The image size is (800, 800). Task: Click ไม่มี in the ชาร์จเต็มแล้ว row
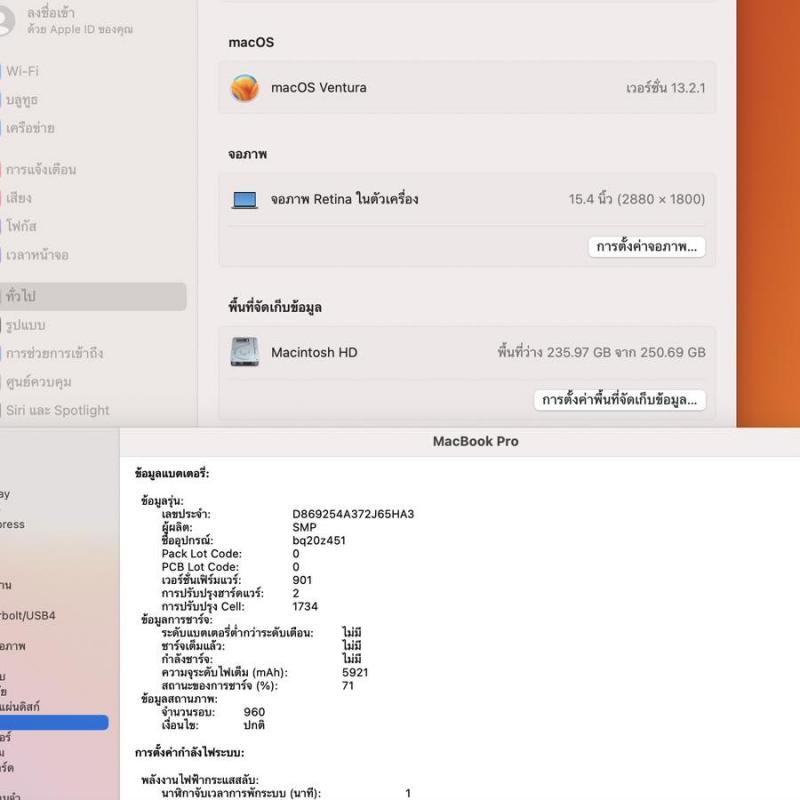[x=352, y=646]
